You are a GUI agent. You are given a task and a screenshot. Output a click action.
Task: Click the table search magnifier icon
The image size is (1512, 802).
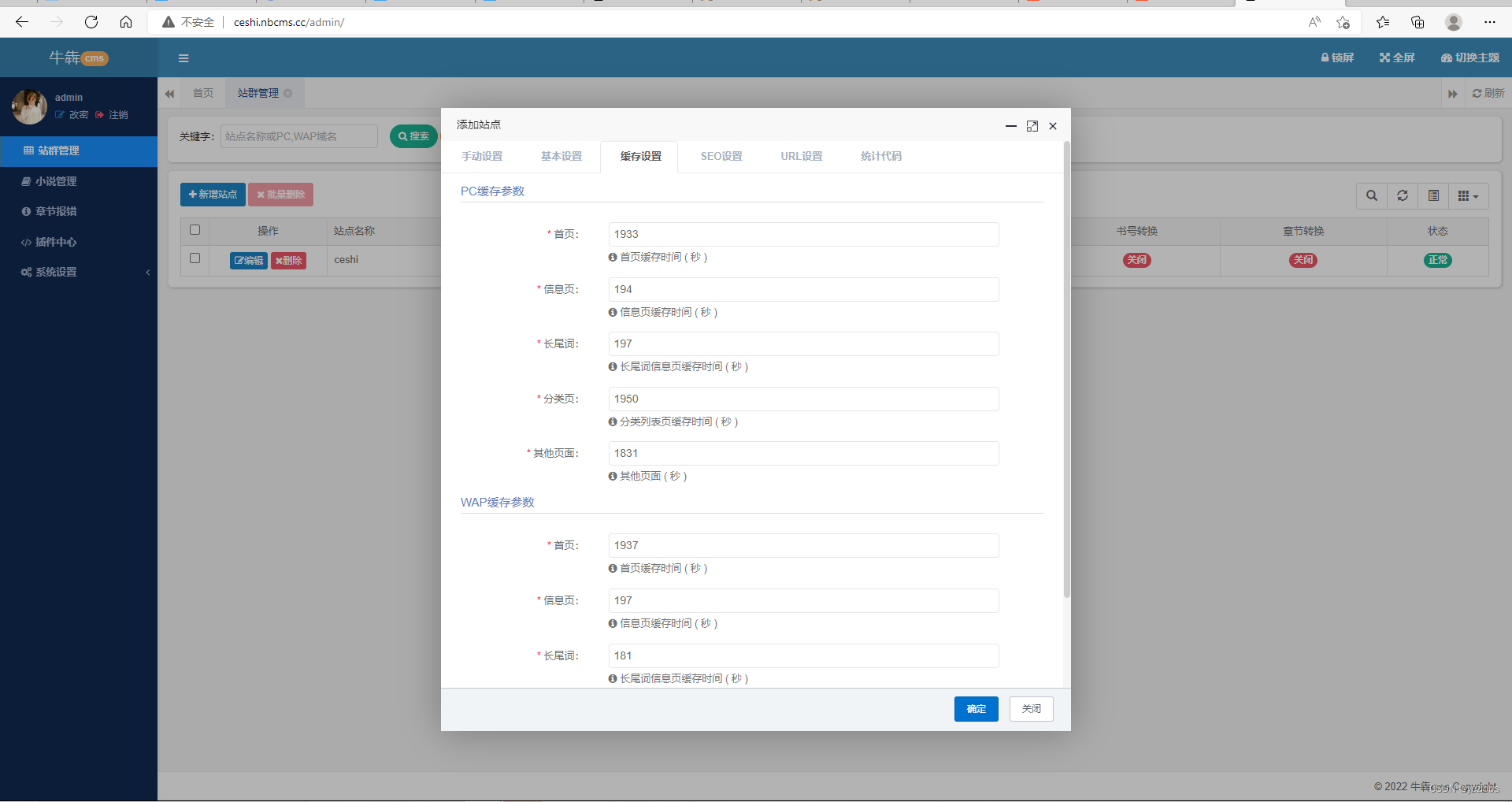click(1371, 196)
